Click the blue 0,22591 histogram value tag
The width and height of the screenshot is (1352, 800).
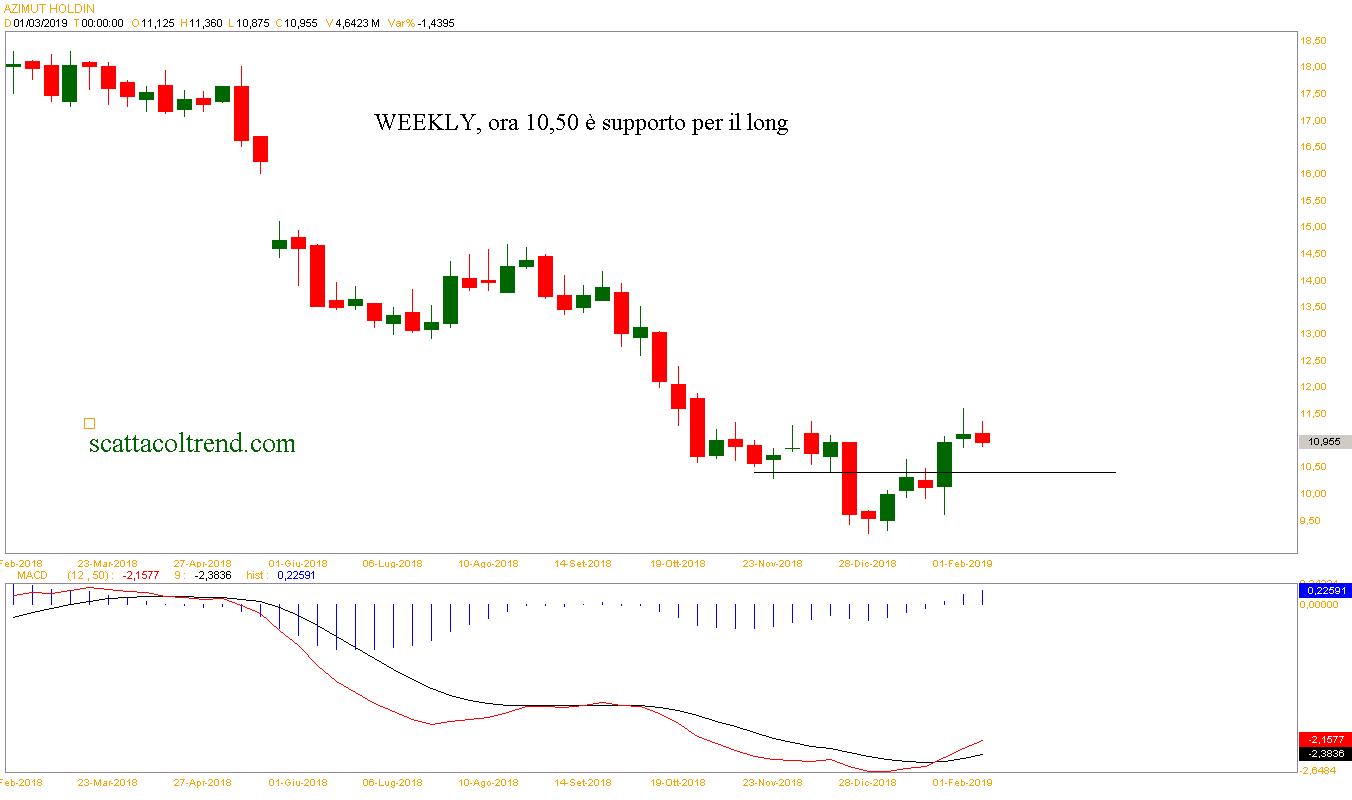tap(1324, 591)
